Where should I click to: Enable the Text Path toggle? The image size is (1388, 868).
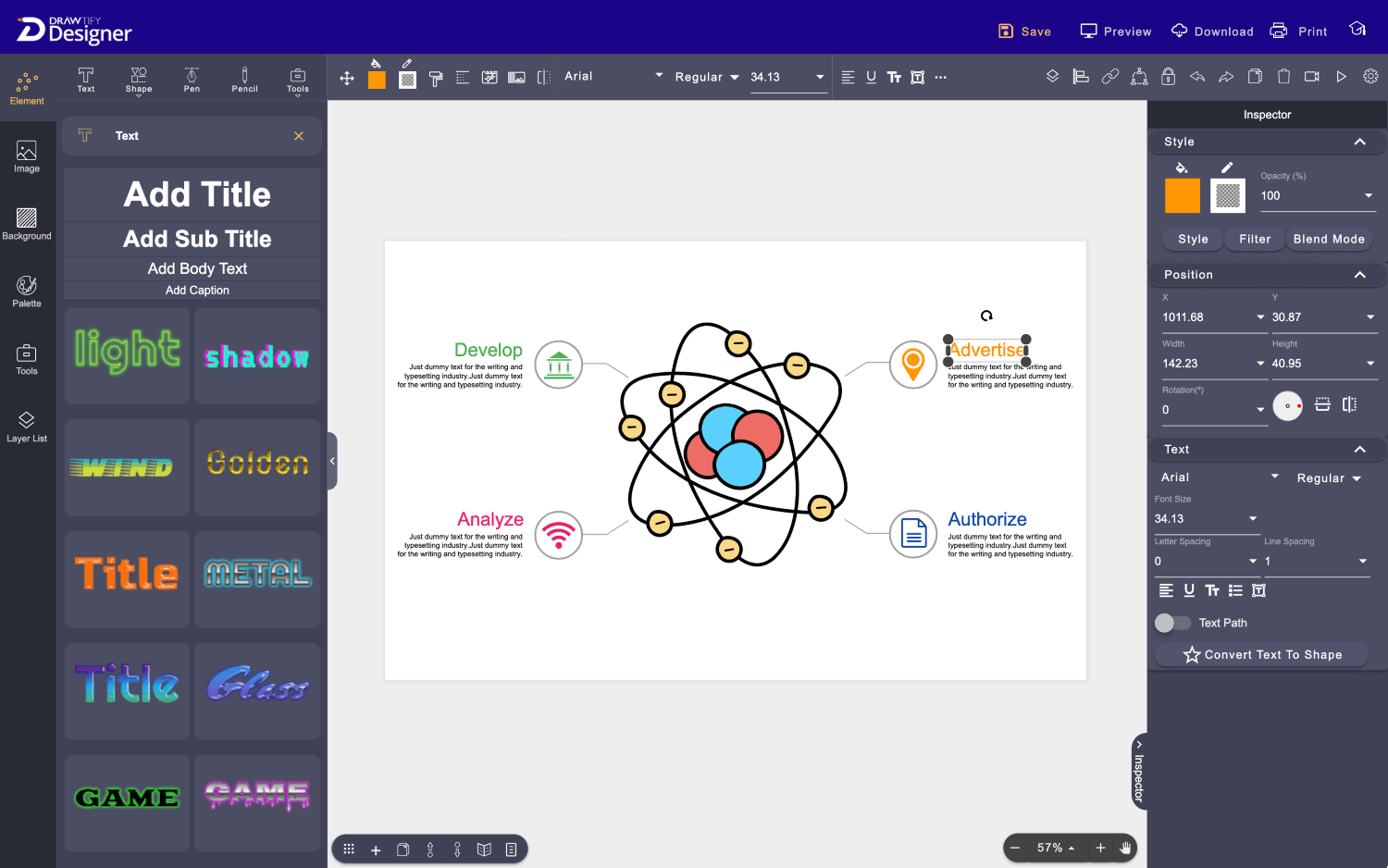point(1172,623)
